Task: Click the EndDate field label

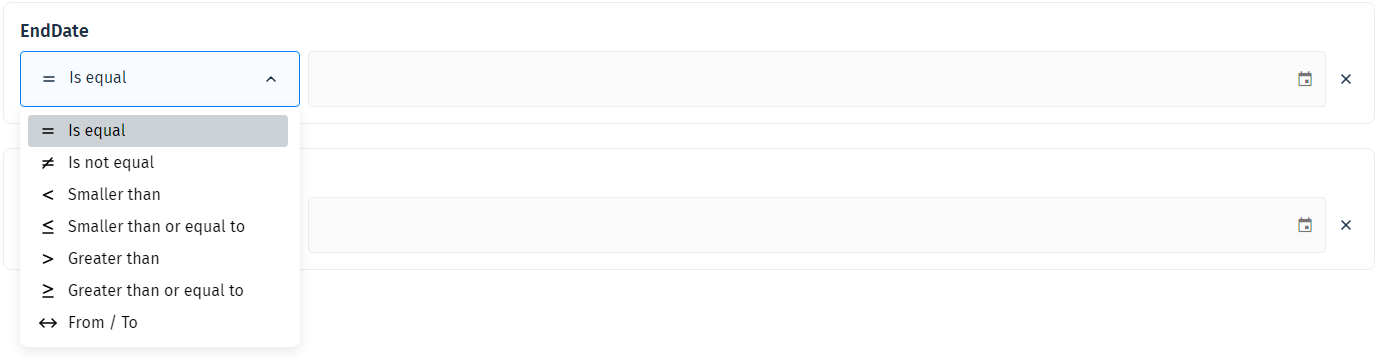Action: coord(54,31)
